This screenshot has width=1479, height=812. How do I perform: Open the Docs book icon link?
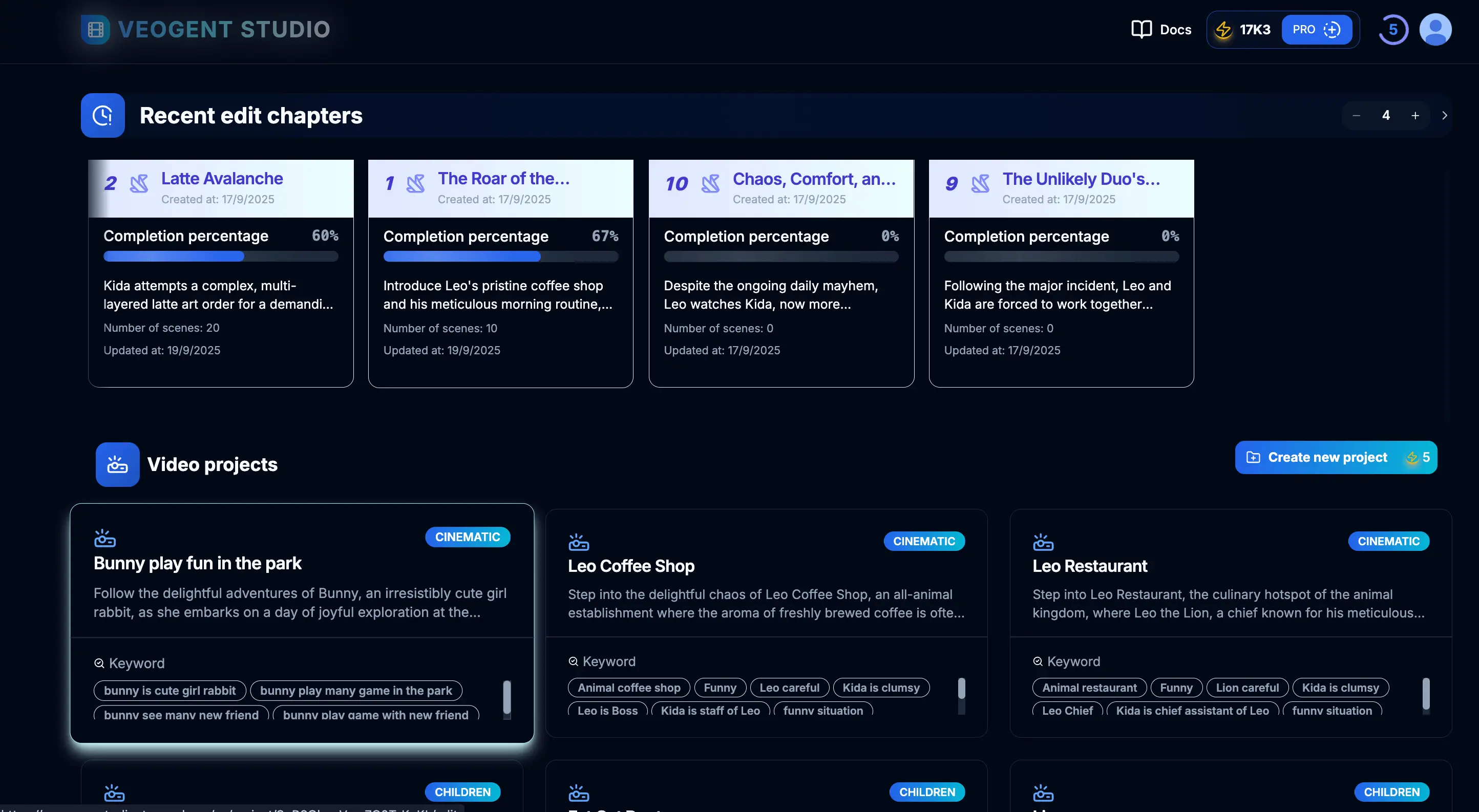pos(1142,29)
